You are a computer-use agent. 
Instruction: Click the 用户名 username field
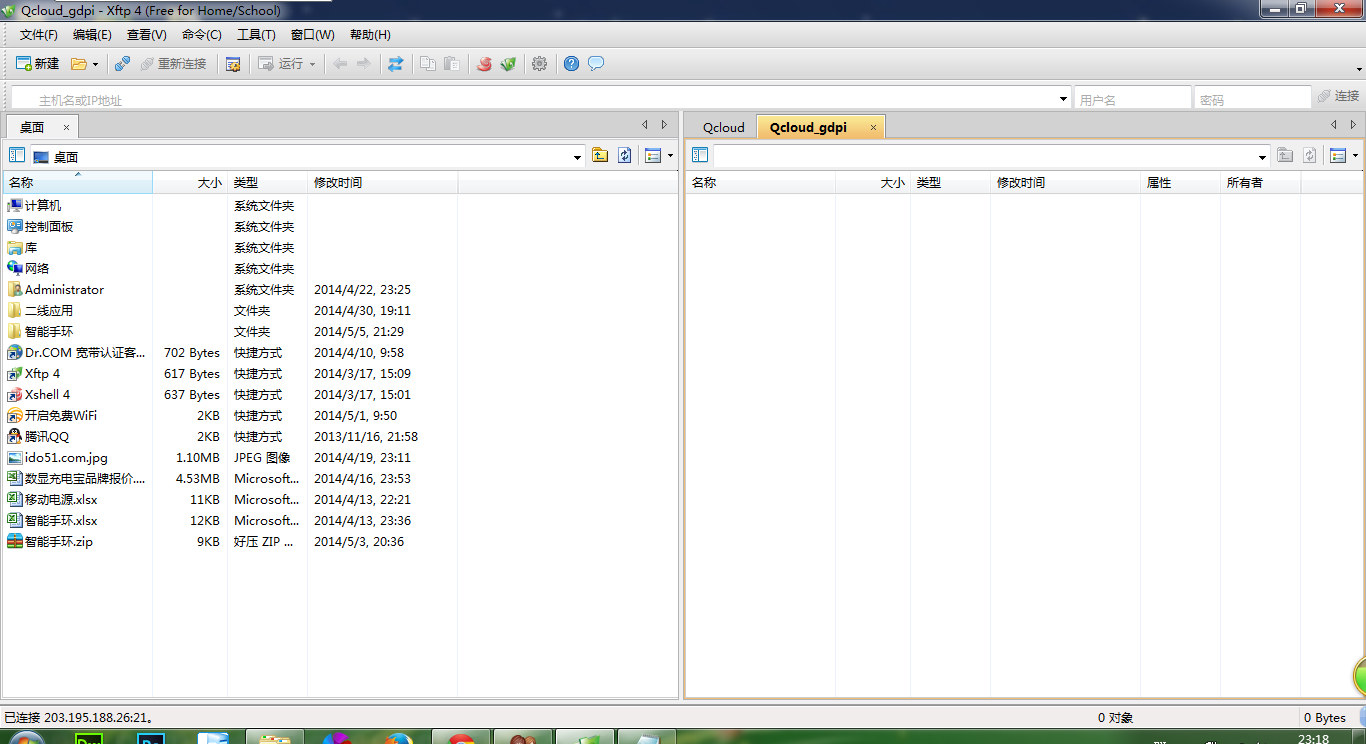click(1133, 99)
